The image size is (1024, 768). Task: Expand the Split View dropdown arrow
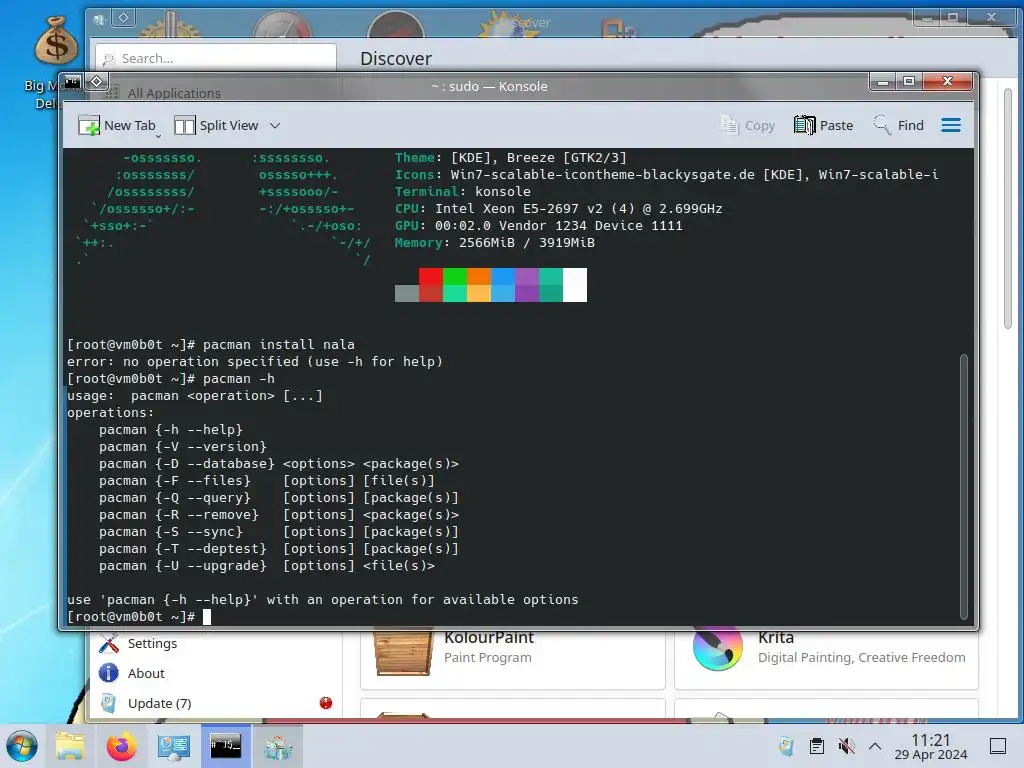coord(275,125)
